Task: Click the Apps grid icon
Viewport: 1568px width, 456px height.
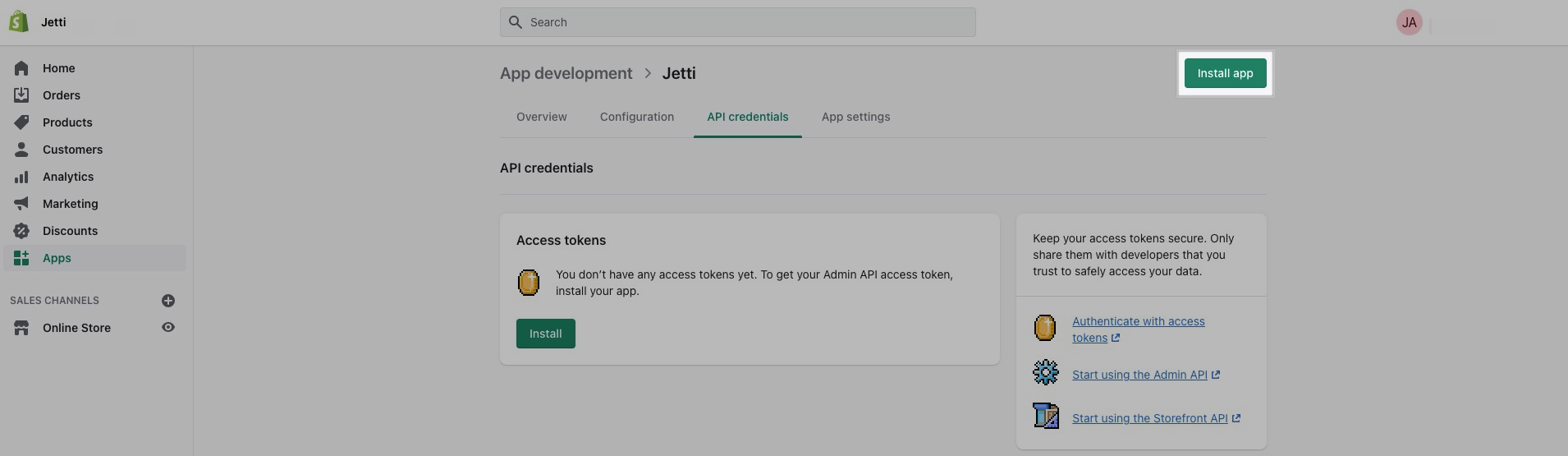Action: [21, 258]
